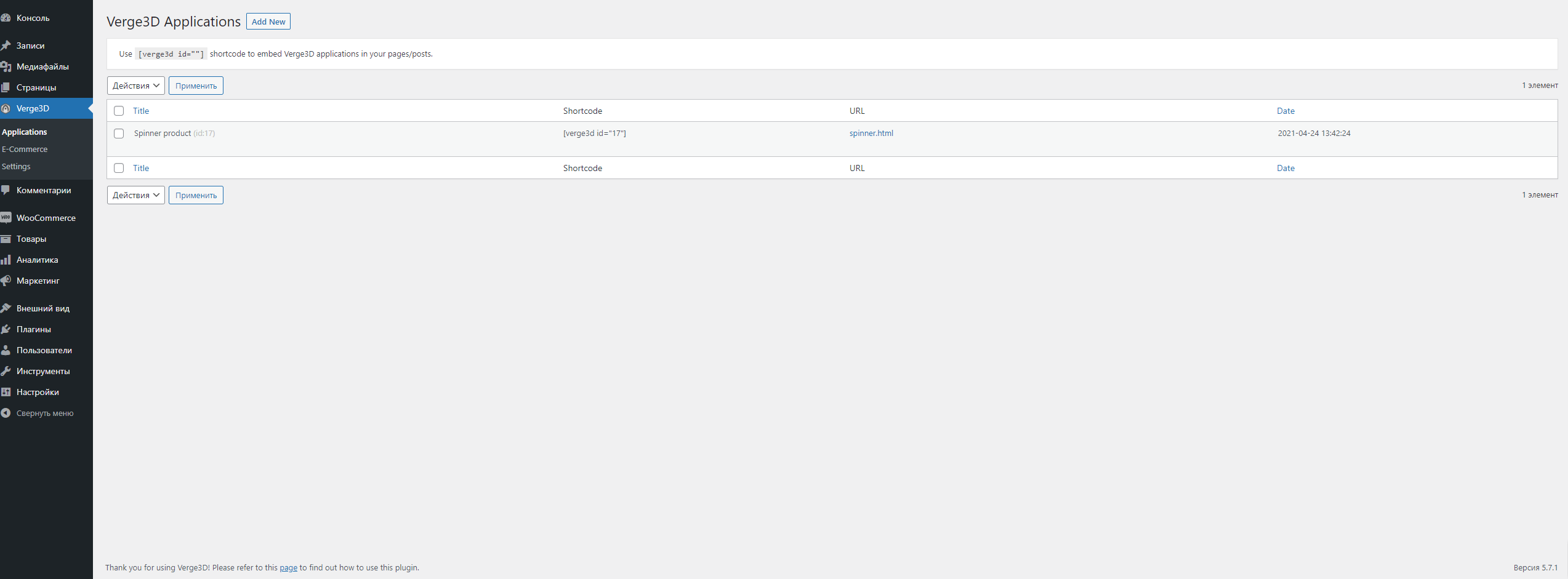Open Страницы menu label
Image resolution: width=1568 pixels, height=579 pixels.
point(36,87)
